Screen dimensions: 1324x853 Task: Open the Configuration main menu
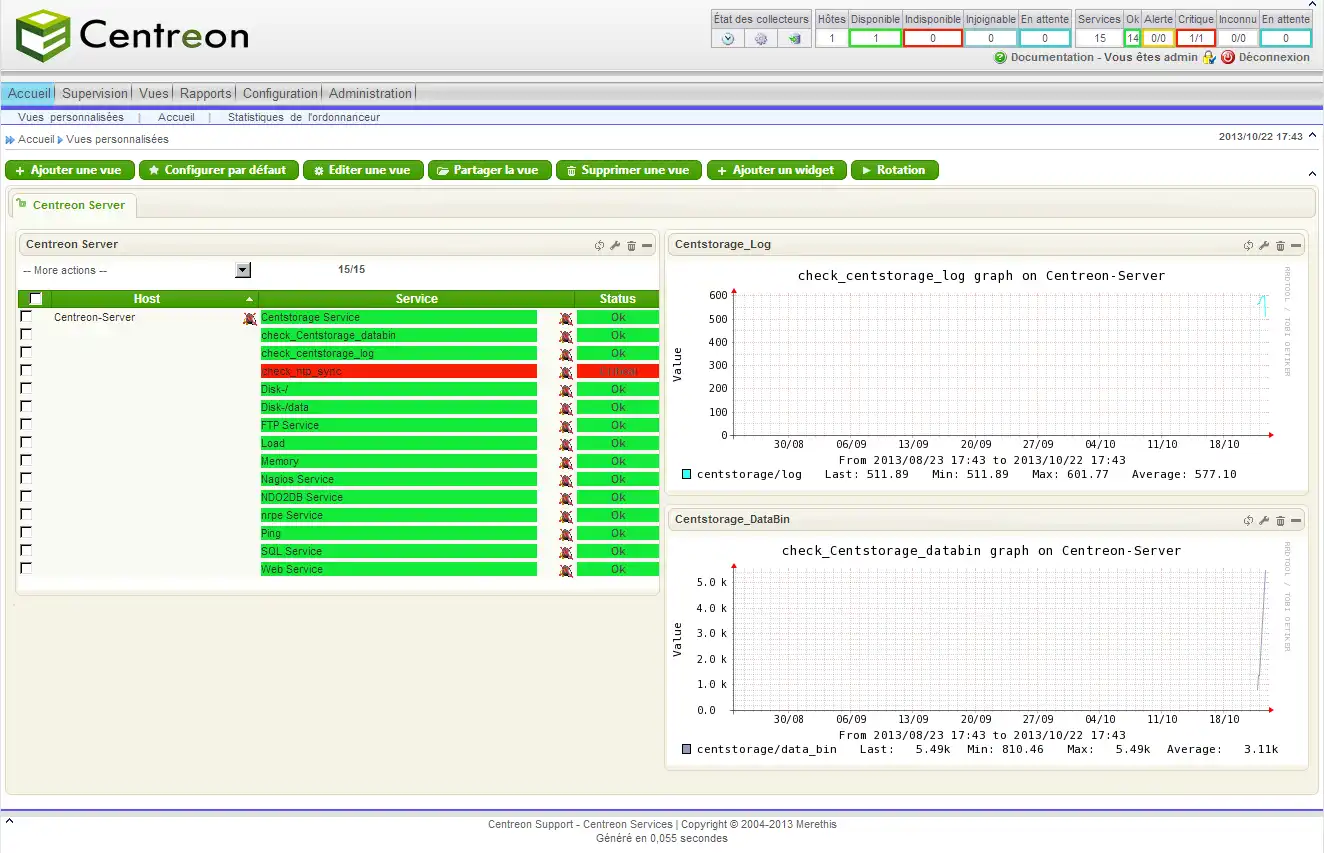coord(280,93)
